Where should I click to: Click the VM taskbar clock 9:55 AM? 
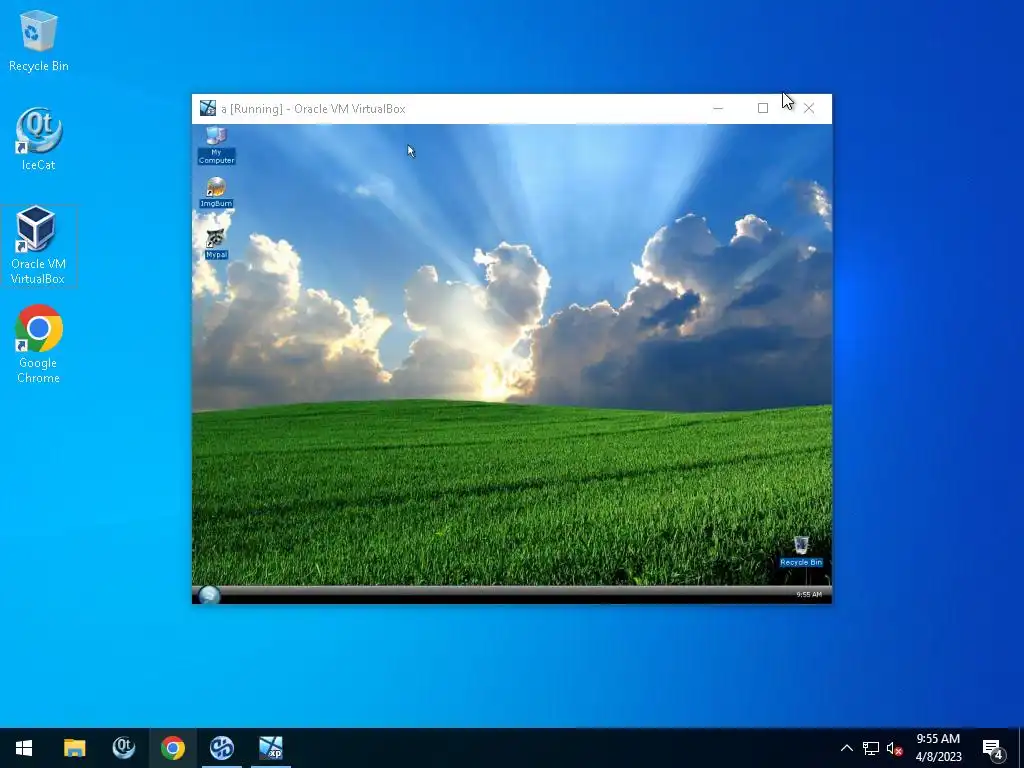[x=808, y=594]
